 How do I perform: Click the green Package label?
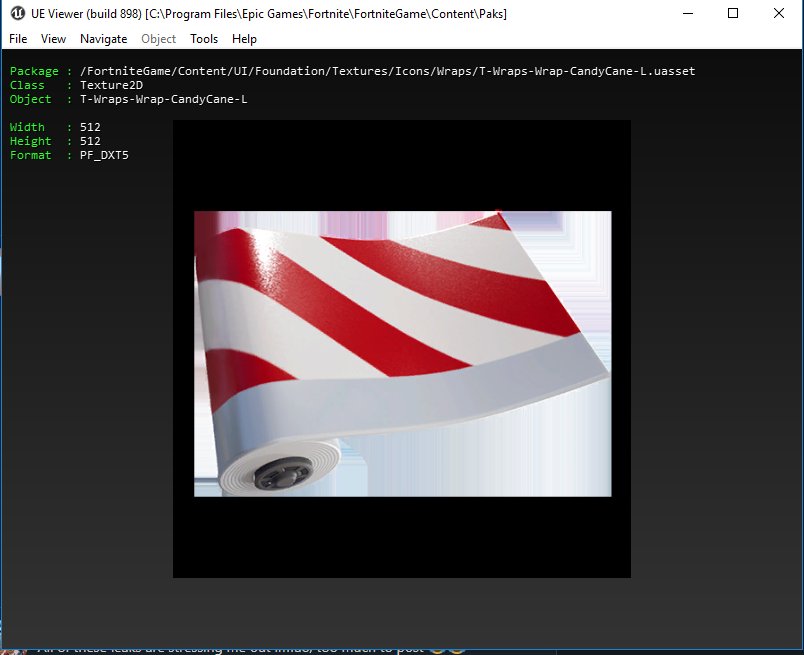pos(34,71)
